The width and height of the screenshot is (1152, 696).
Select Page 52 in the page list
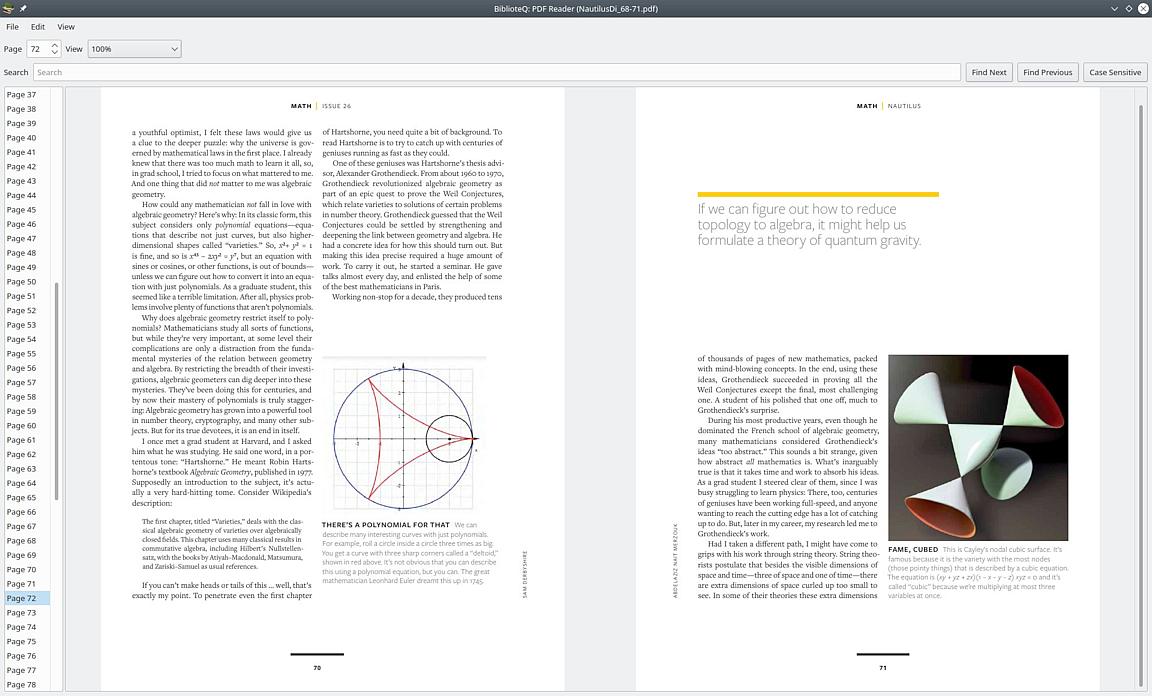click(27, 310)
